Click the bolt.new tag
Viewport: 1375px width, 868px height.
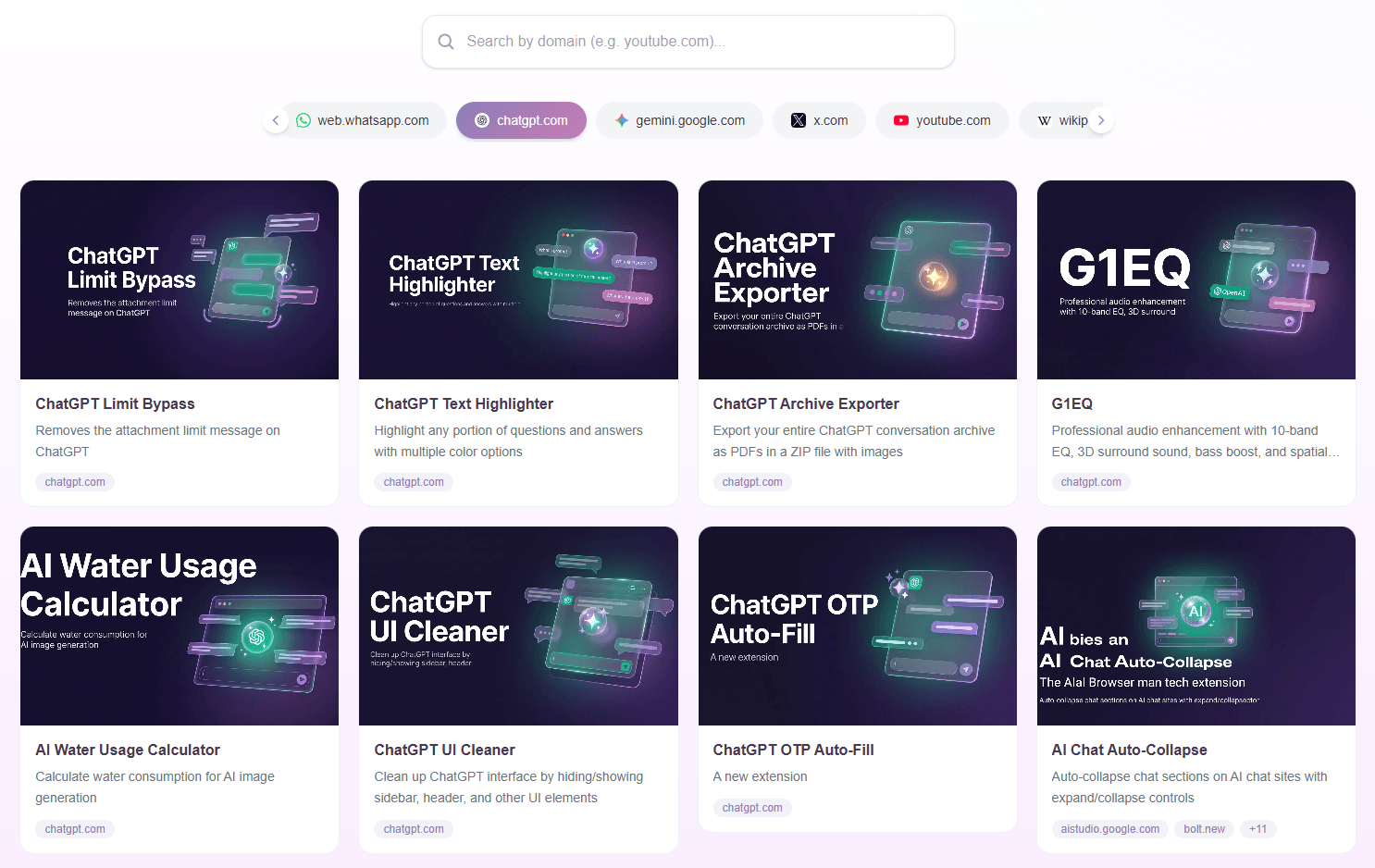click(1204, 829)
